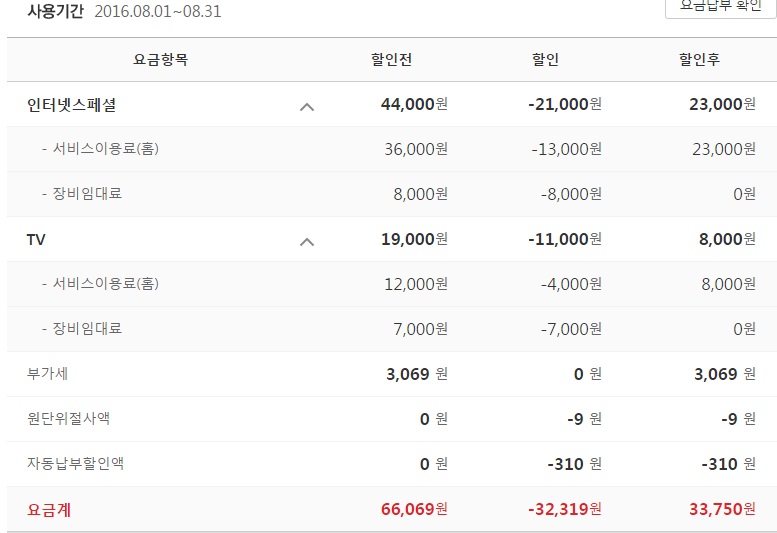Click the 할인후 column header
777x533 pixels.
[x=699, y=60]
